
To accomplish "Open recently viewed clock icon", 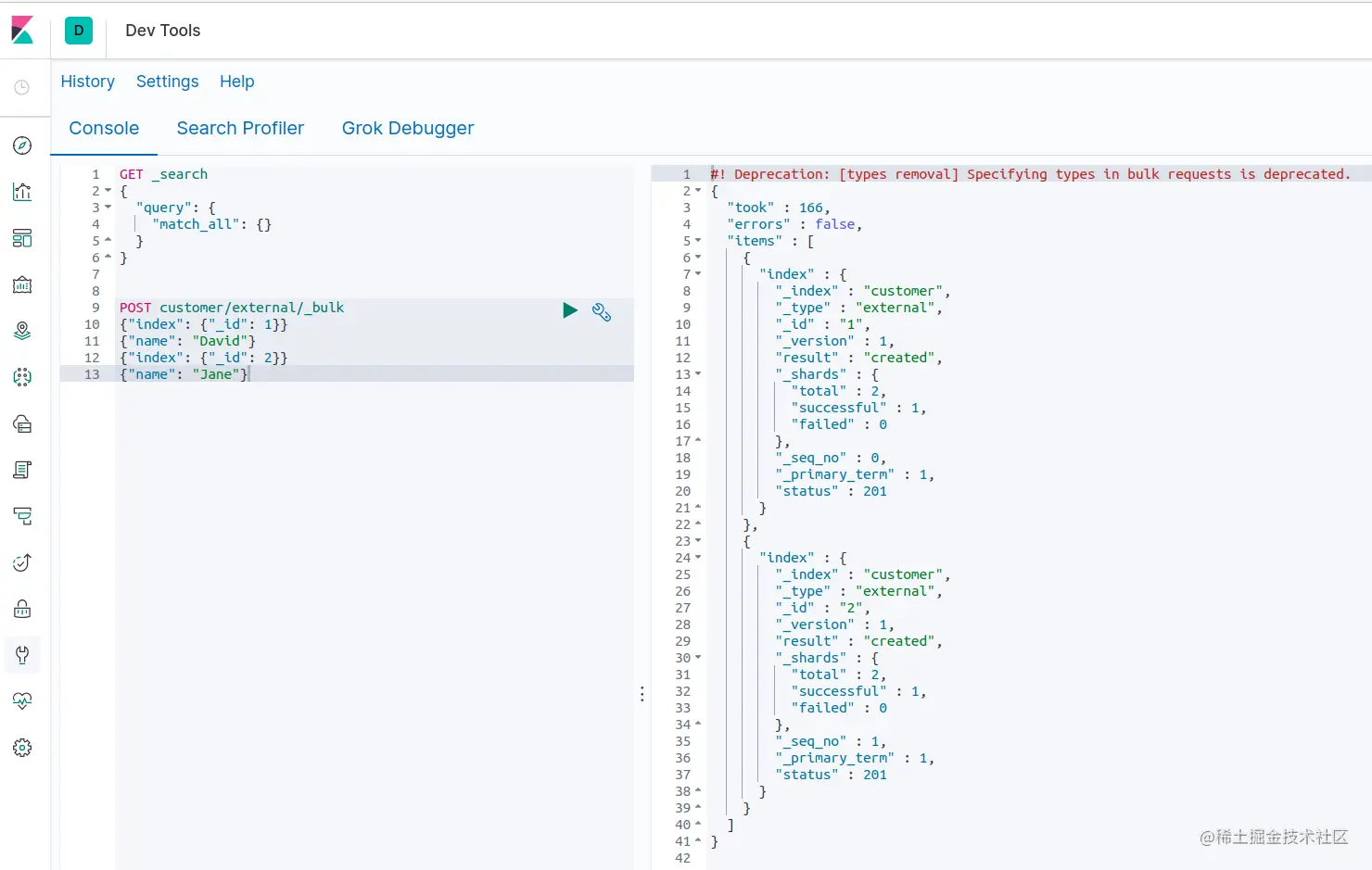I will click(22, 87).
